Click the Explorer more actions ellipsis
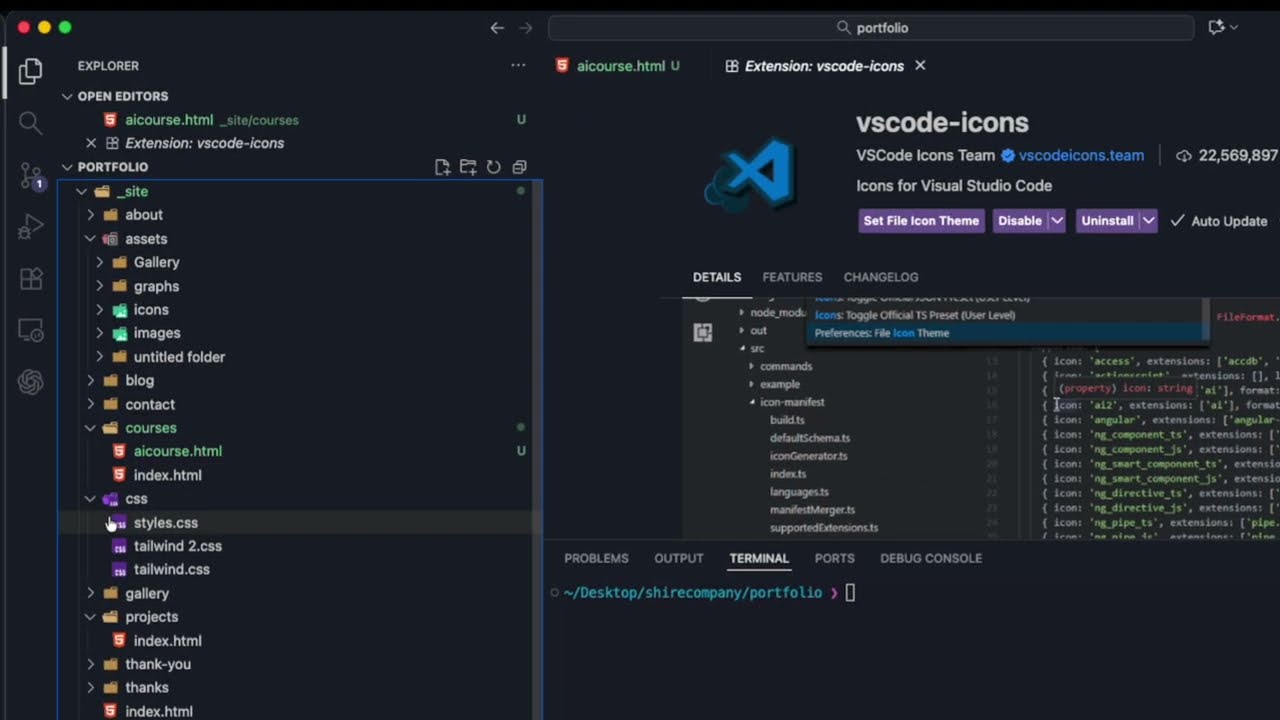Image resolution: width=1280 pixels, height=720 pixels. [x=518, y=66]
